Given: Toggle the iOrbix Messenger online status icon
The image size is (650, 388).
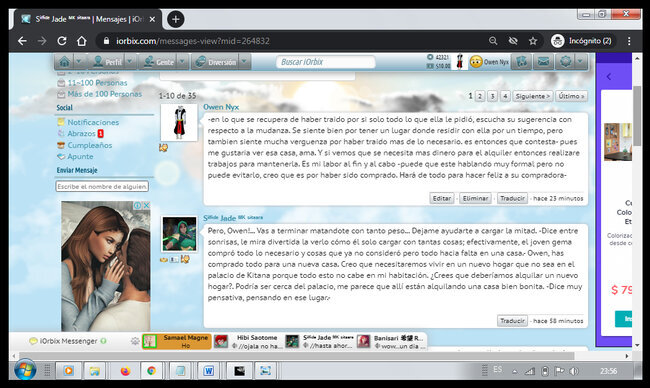Looking at the screenshot, I should tap(103, 341).
